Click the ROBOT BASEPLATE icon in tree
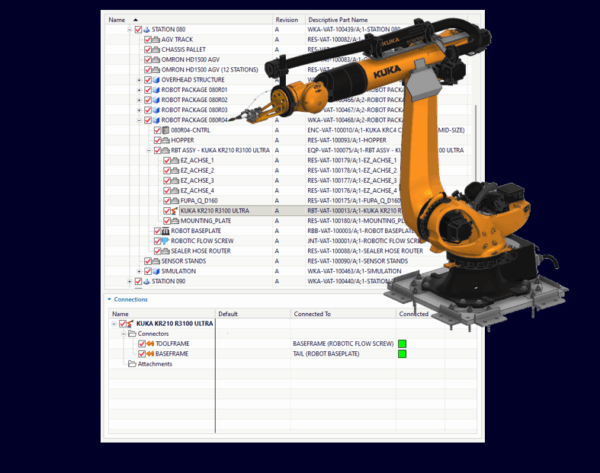 point(165,231)
